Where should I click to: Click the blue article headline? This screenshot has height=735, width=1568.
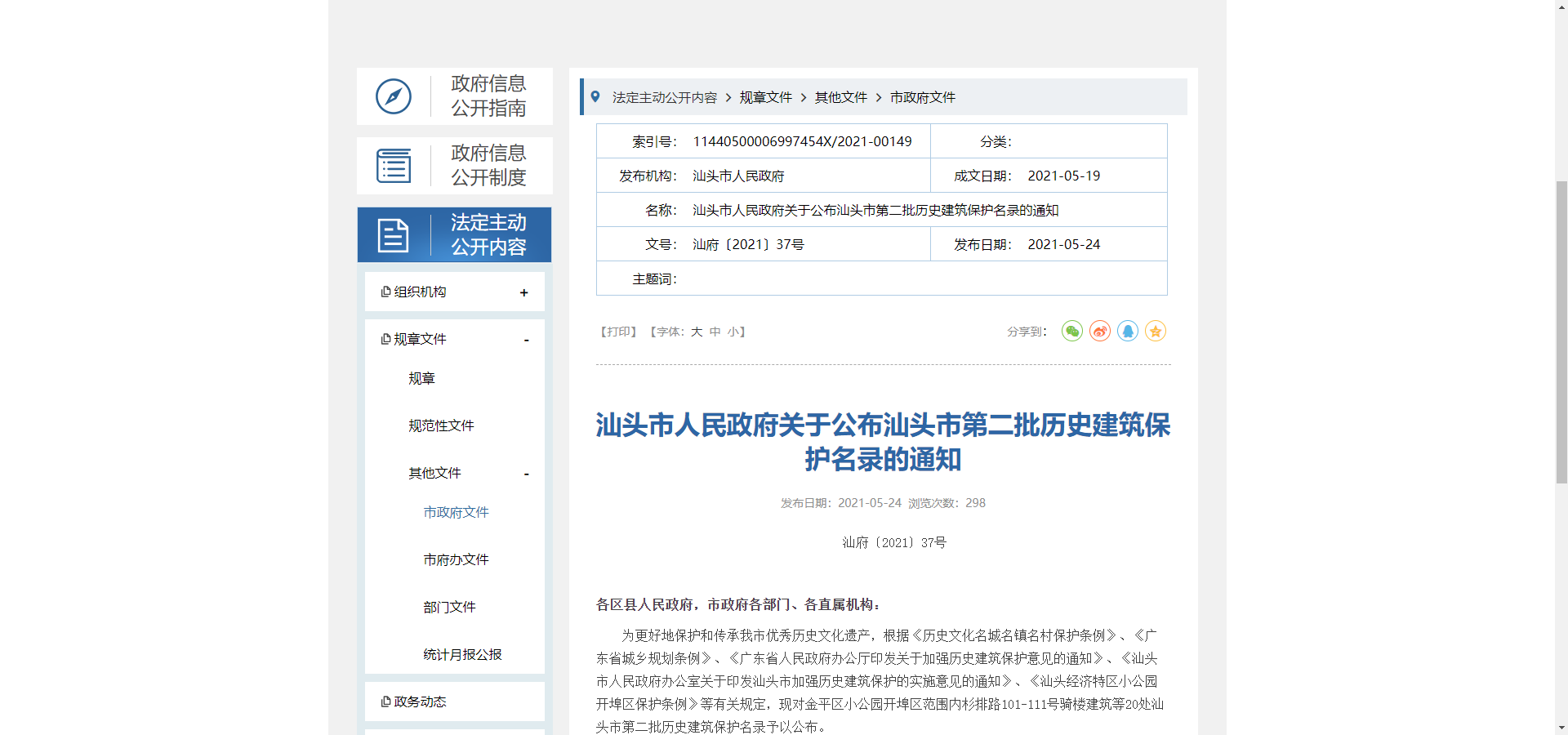click(883, 442)
